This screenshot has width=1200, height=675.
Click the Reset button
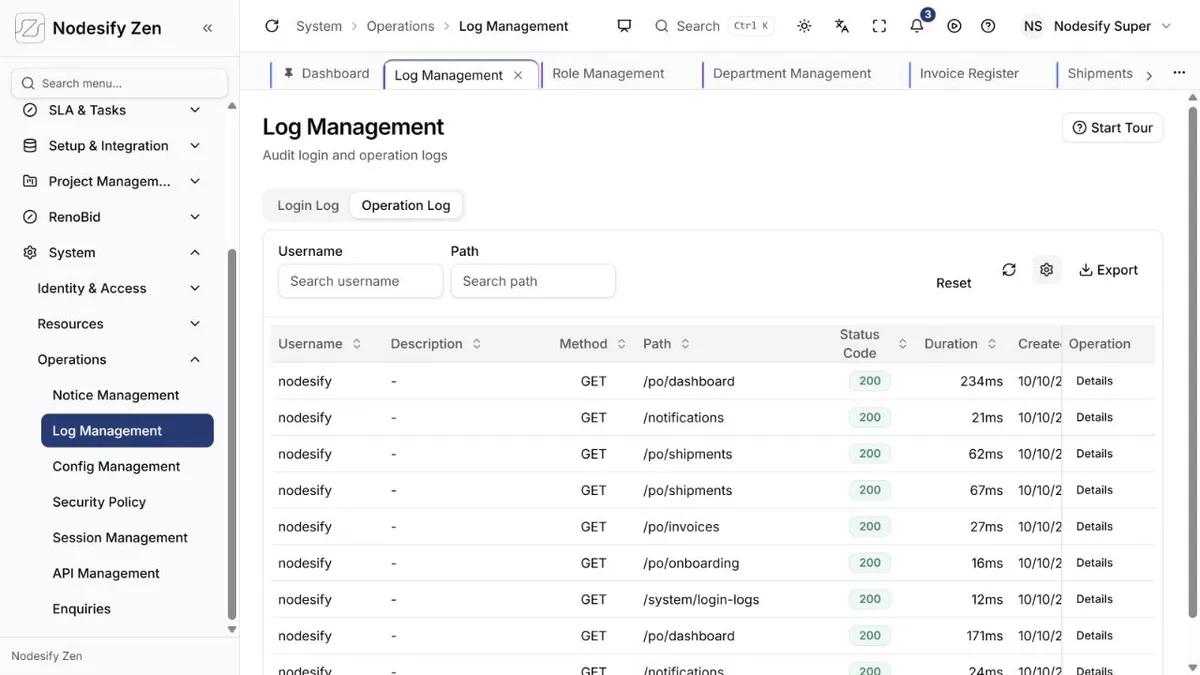click(x=953, y=283)
